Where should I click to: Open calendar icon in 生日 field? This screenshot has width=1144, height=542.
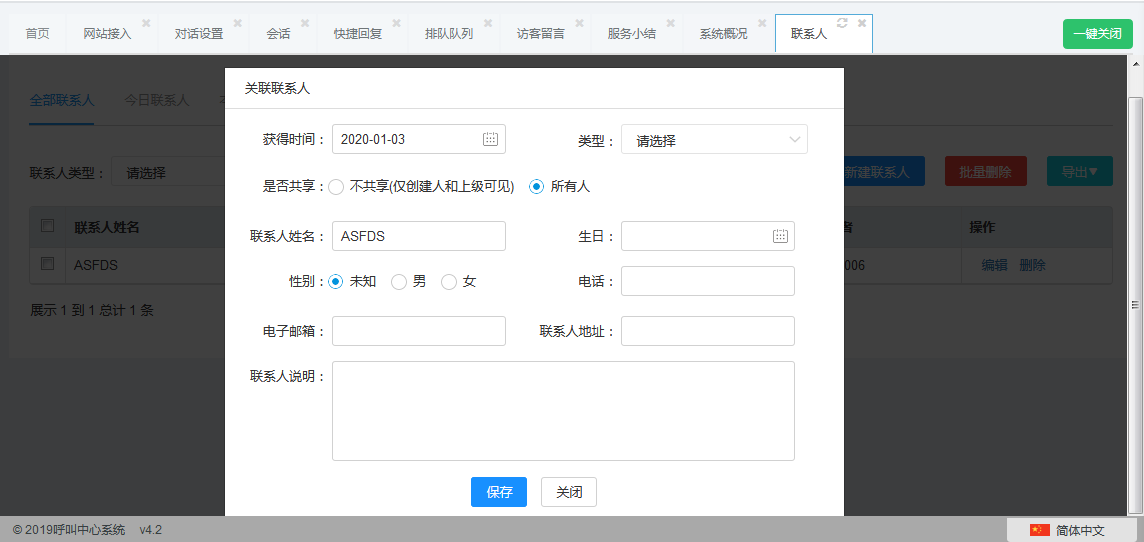click(x=780, y=236)
